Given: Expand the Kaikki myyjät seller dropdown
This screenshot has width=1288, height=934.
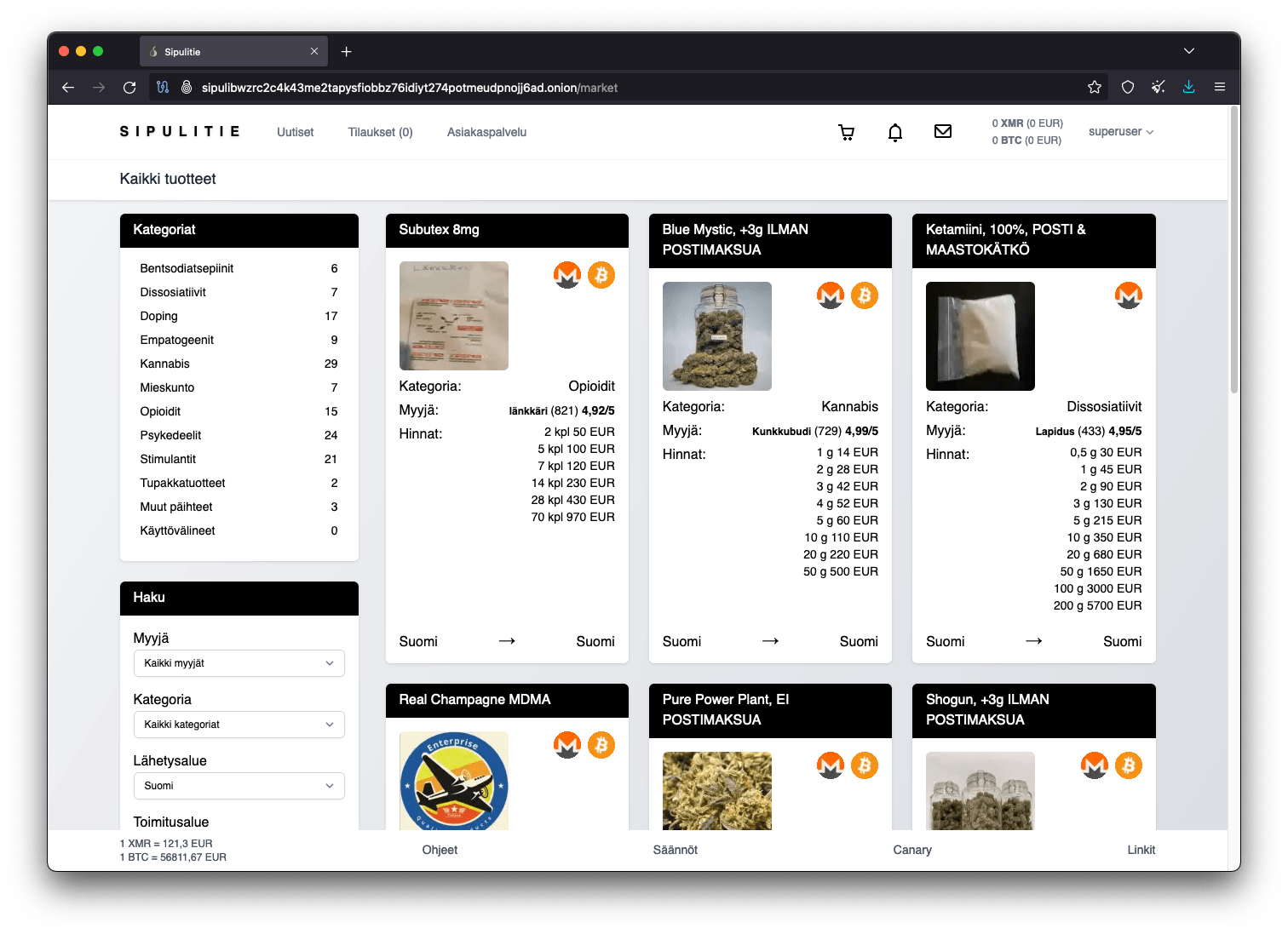Looking at the screenshot, I should pyautogui.click(x=239, y=663).
